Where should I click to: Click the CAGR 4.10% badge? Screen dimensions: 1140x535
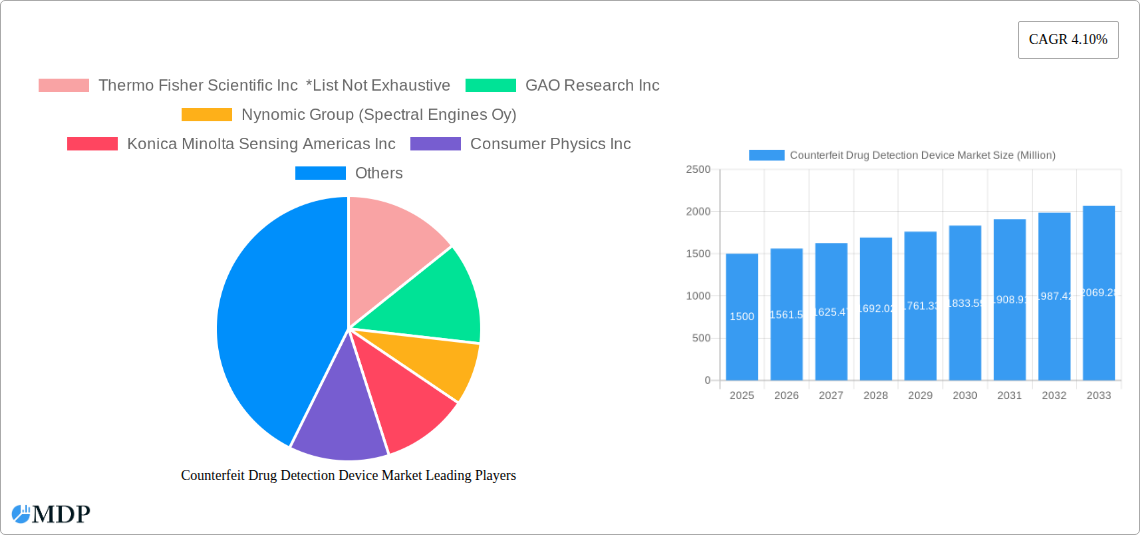click(x=1068, y=40)
